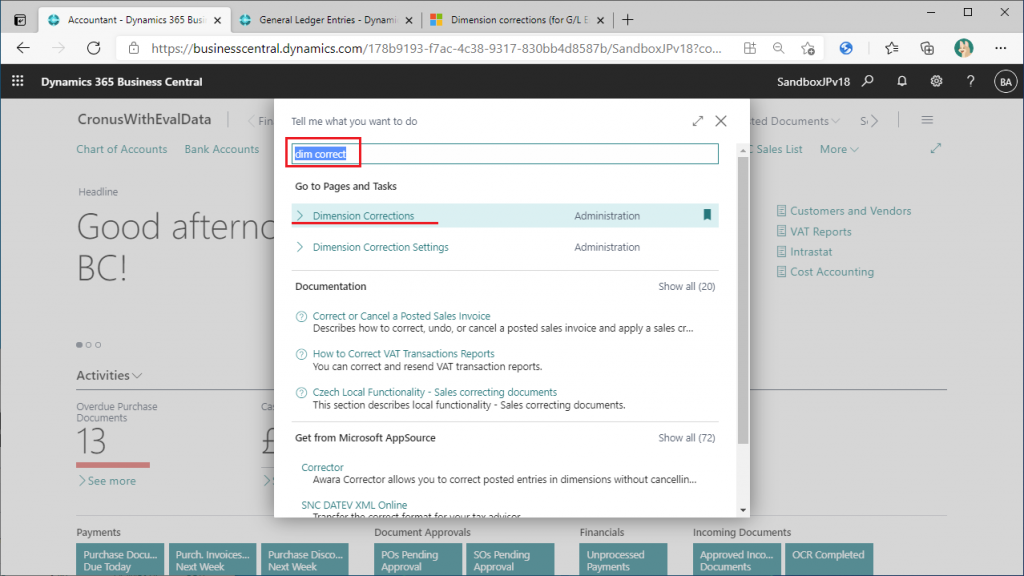1024x576 pixels.
Task: Open the Posted Documents dropdown menu
Action: (x=795, y=121)
